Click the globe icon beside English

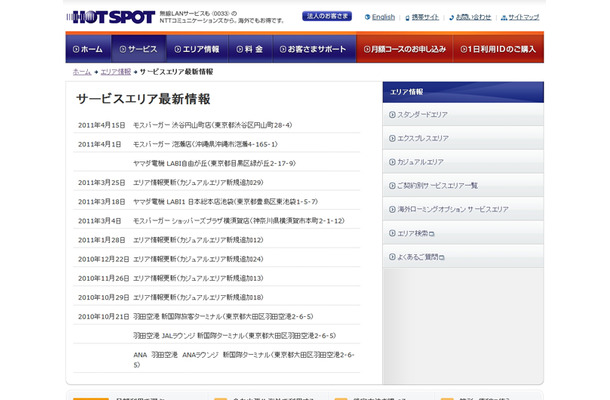(367, 17)
